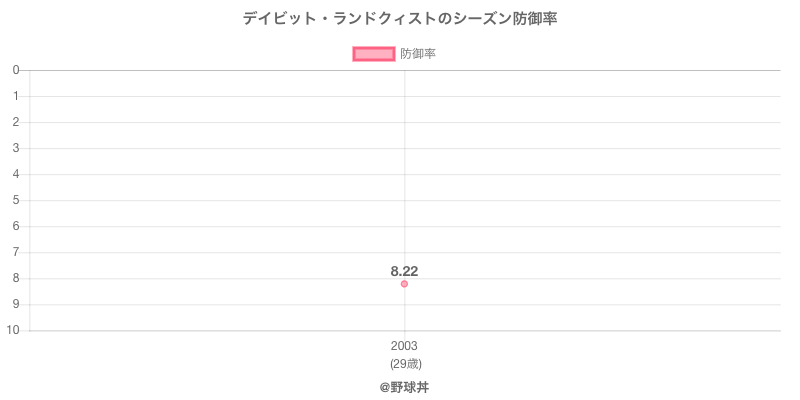Select the 8.22 data value label
Screen dimensions: 800x400
click(x=404, y=271)
